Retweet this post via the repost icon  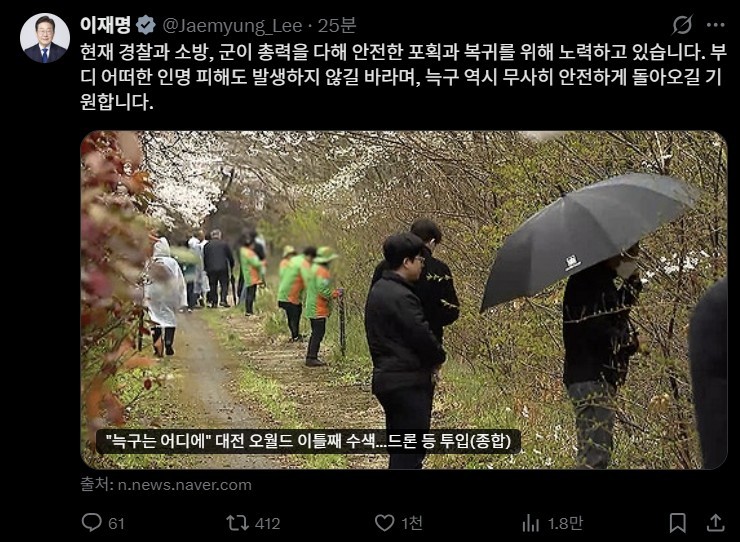coord(237,523)
